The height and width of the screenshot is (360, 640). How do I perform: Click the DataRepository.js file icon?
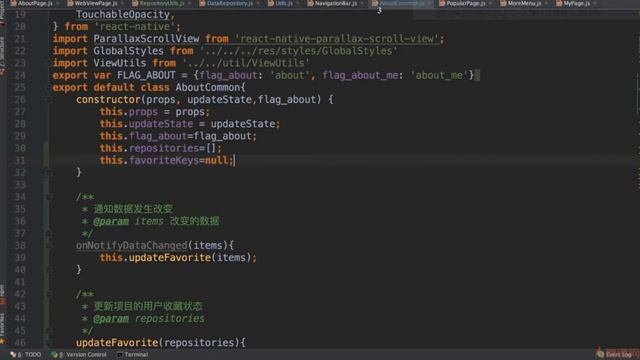202,3
